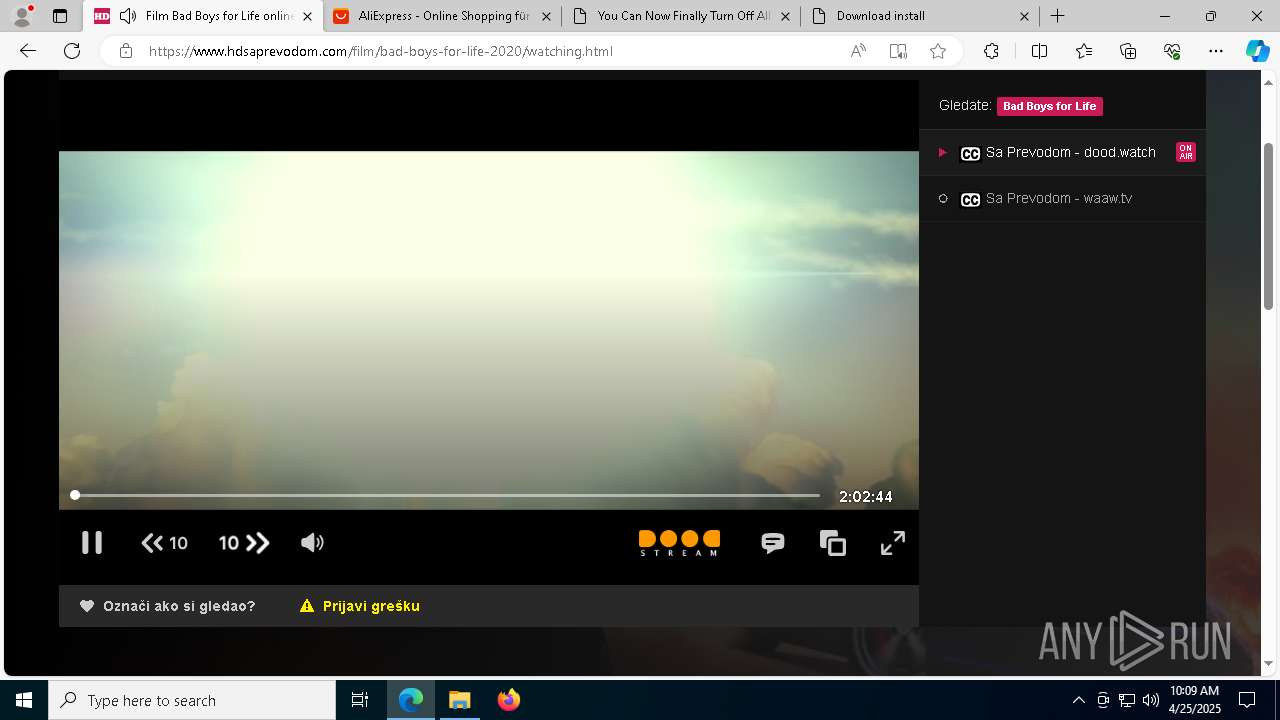This screenshot has height=720, width=1280.
Task: Launch Firefox from taskbar
Action: (x=509, y=700)
